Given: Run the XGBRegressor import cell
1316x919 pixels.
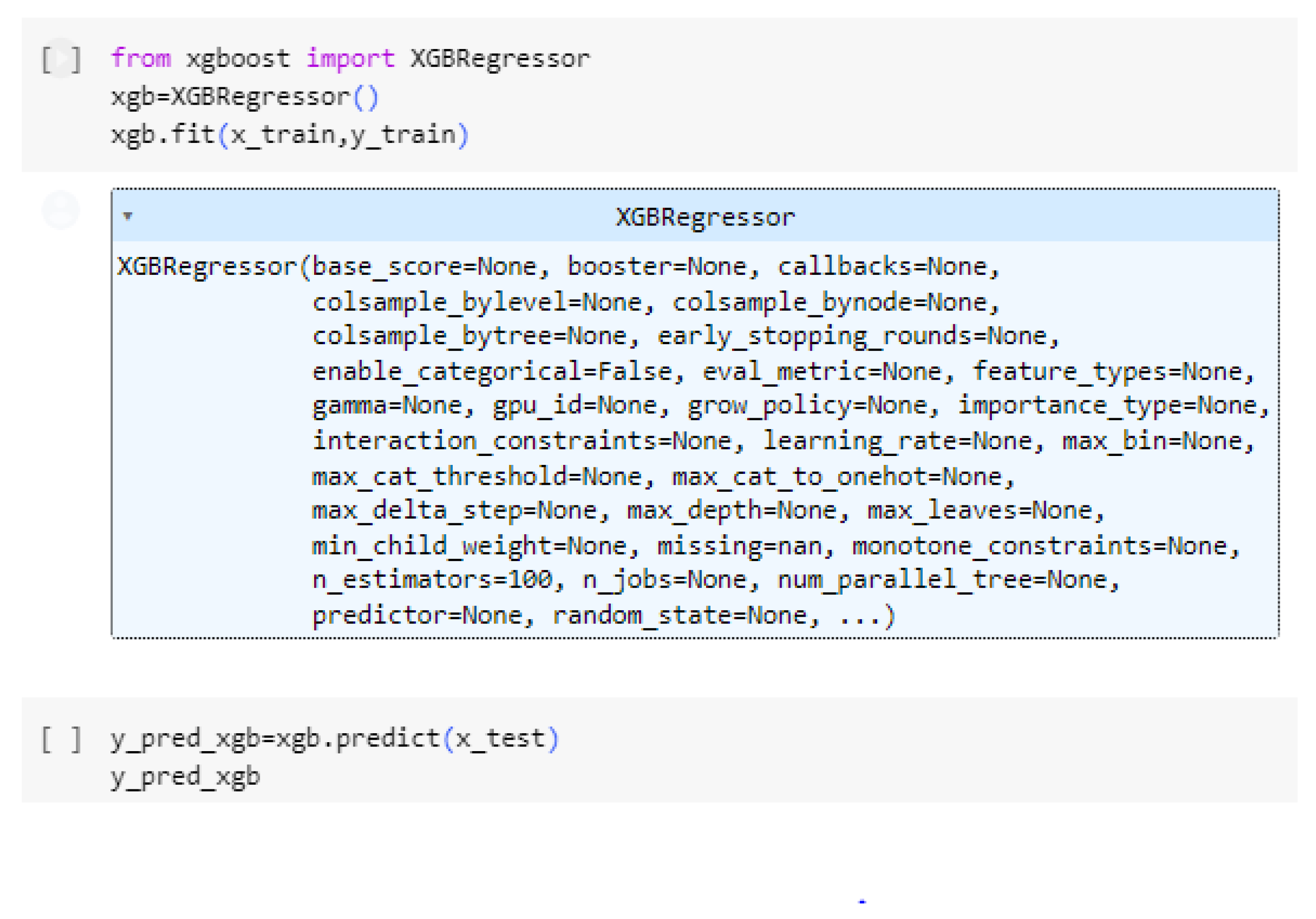Looking at the screenshot, I should (61, 58).
